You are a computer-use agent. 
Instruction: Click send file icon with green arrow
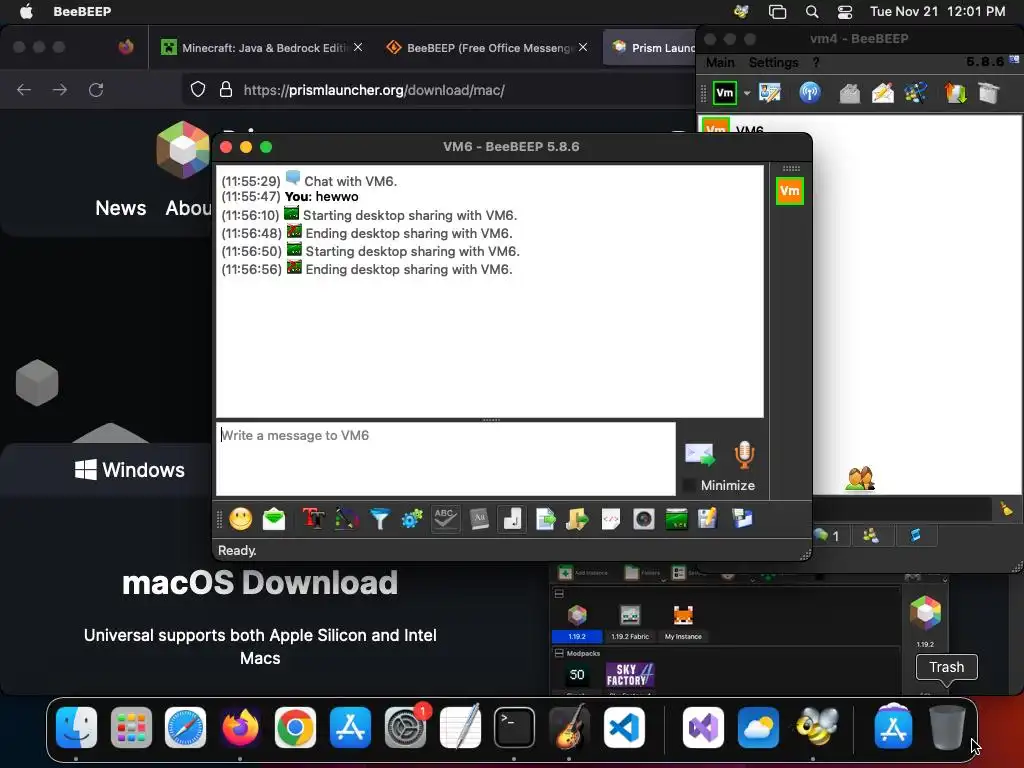(x=545, y=520)
